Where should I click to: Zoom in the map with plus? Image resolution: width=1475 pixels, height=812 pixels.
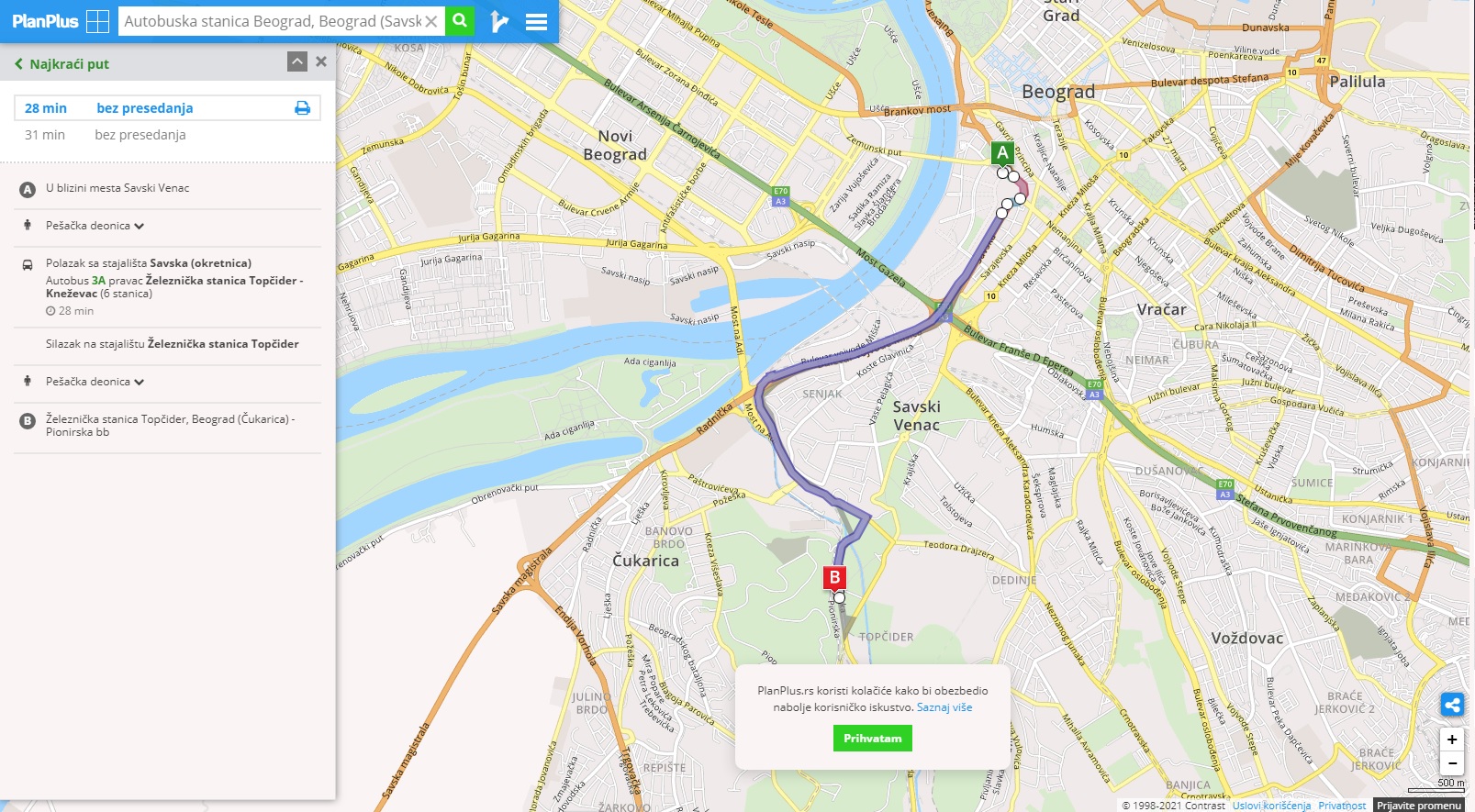pyautogui.click(x=1452, y=740)
